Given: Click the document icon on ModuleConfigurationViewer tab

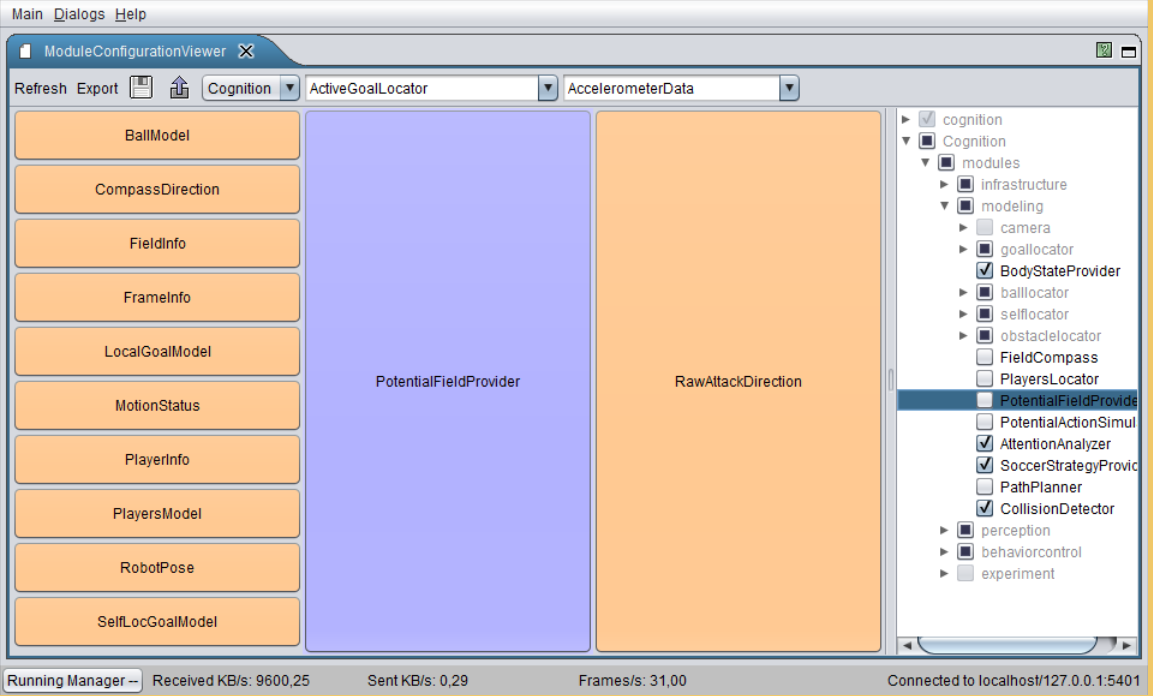Looking at the screenshot, I should tap(26, 52).
